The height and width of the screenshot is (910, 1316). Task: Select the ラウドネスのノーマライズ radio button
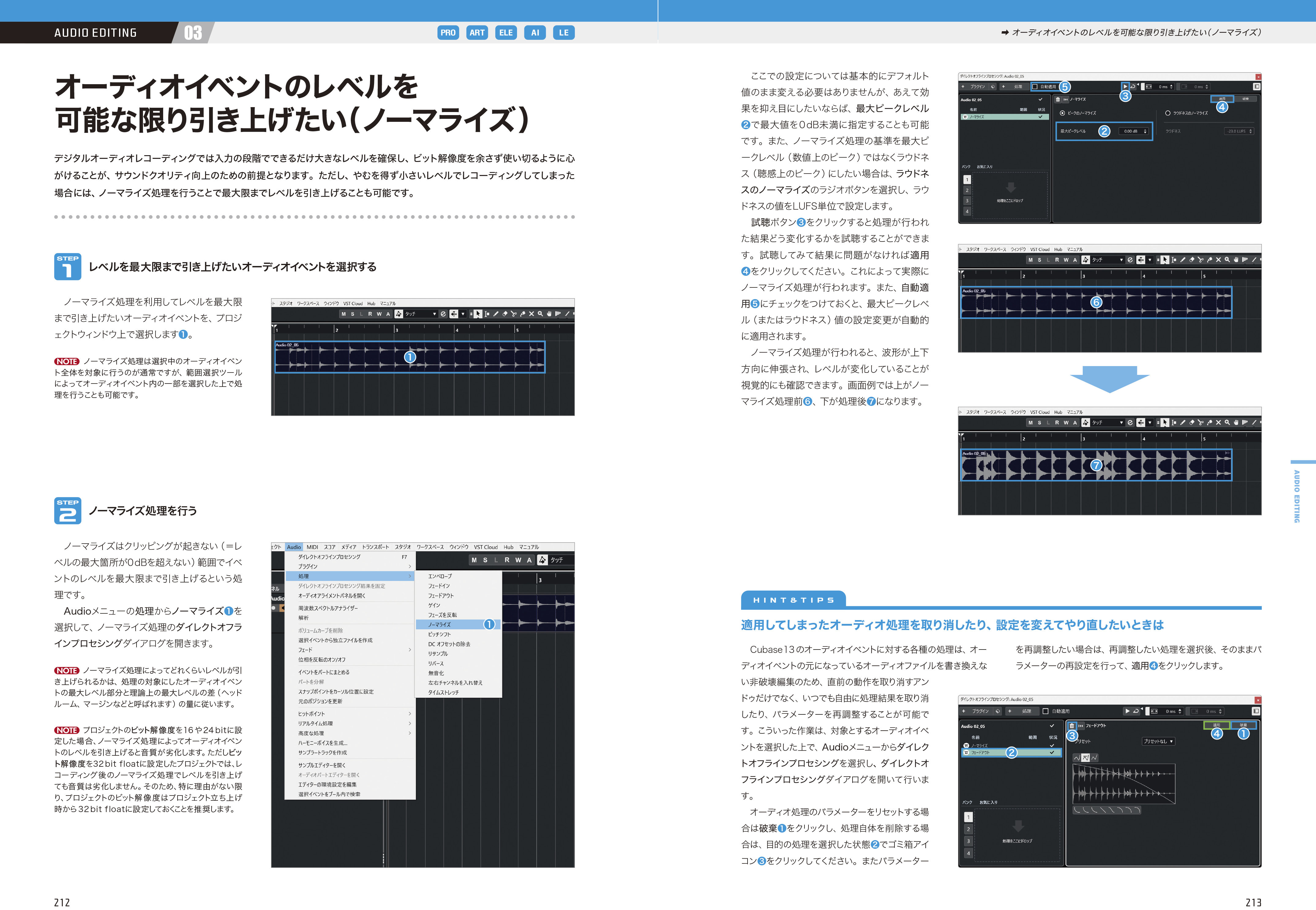pyautogui.click(x=1168, y=113)
